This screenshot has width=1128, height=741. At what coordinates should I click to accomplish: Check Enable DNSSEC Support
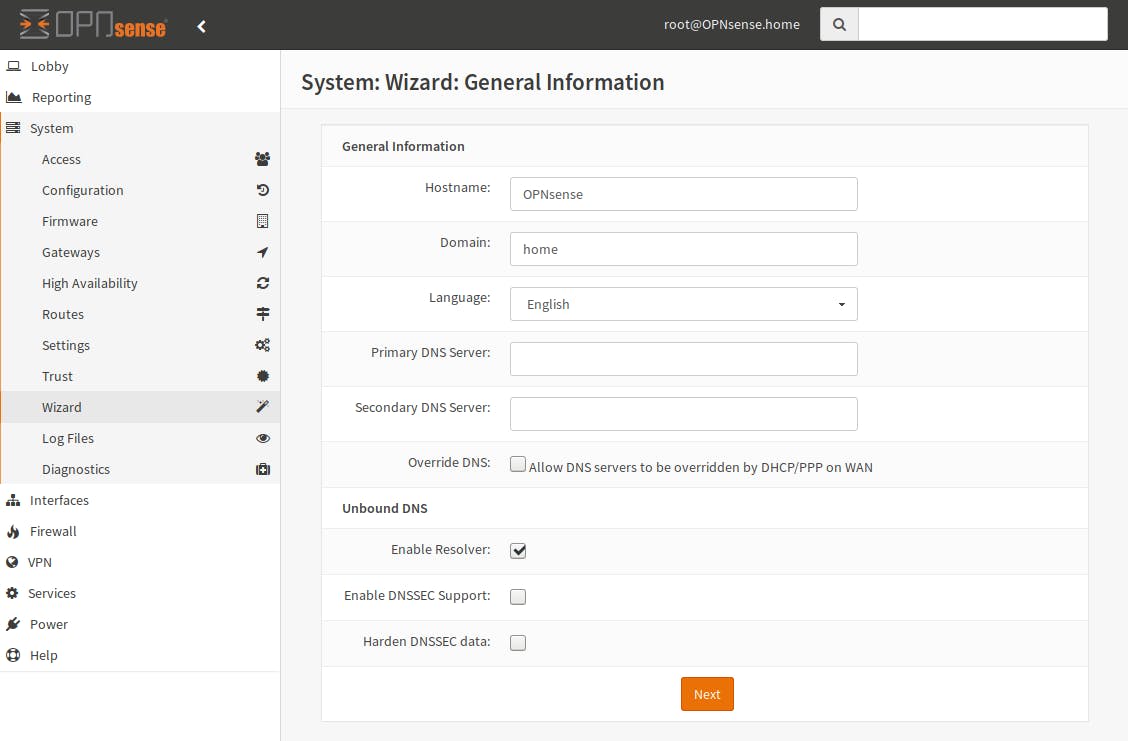(518, 597)
